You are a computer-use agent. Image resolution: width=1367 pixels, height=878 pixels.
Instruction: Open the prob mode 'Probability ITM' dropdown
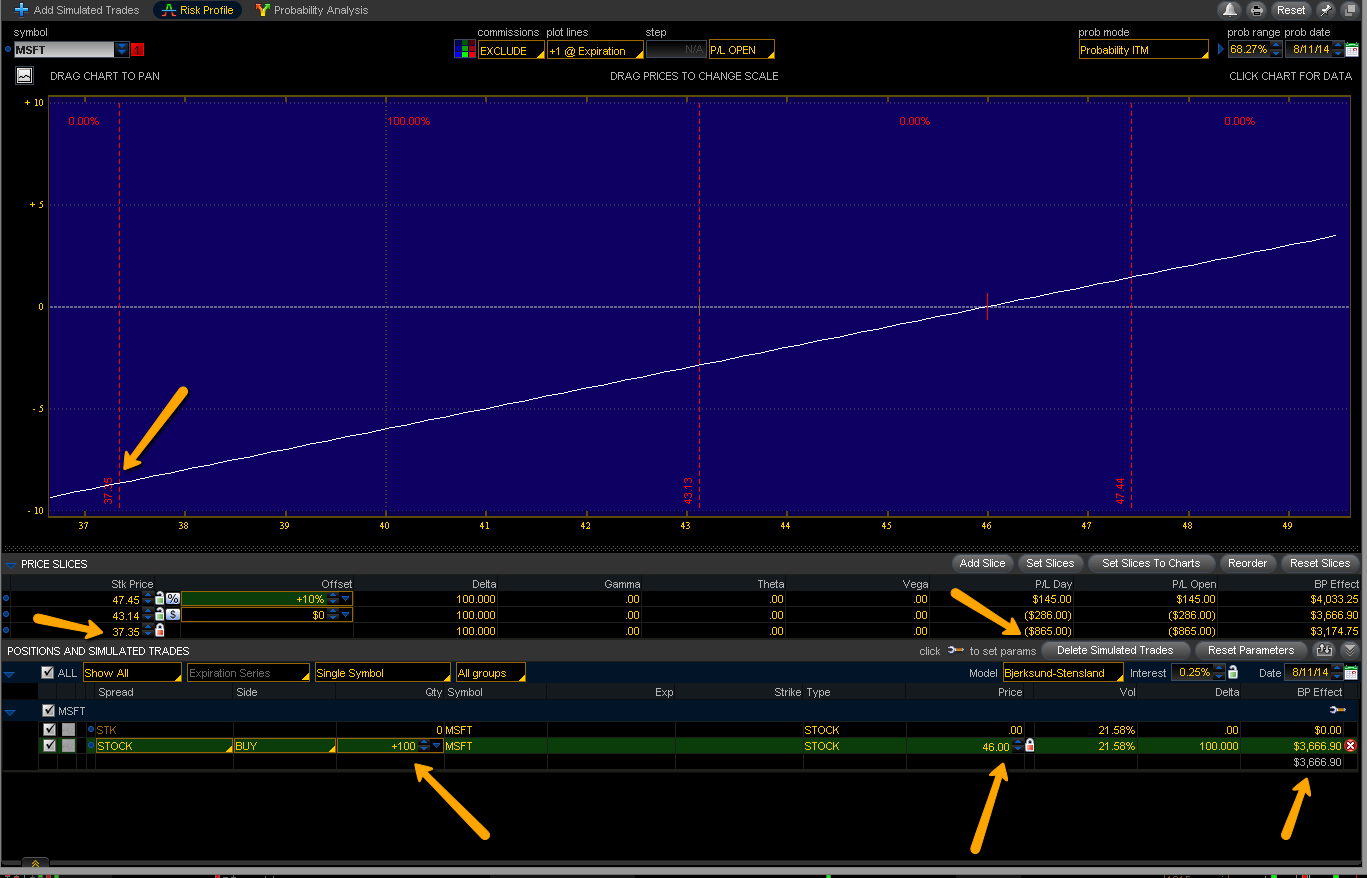[x=1144, y=50]
